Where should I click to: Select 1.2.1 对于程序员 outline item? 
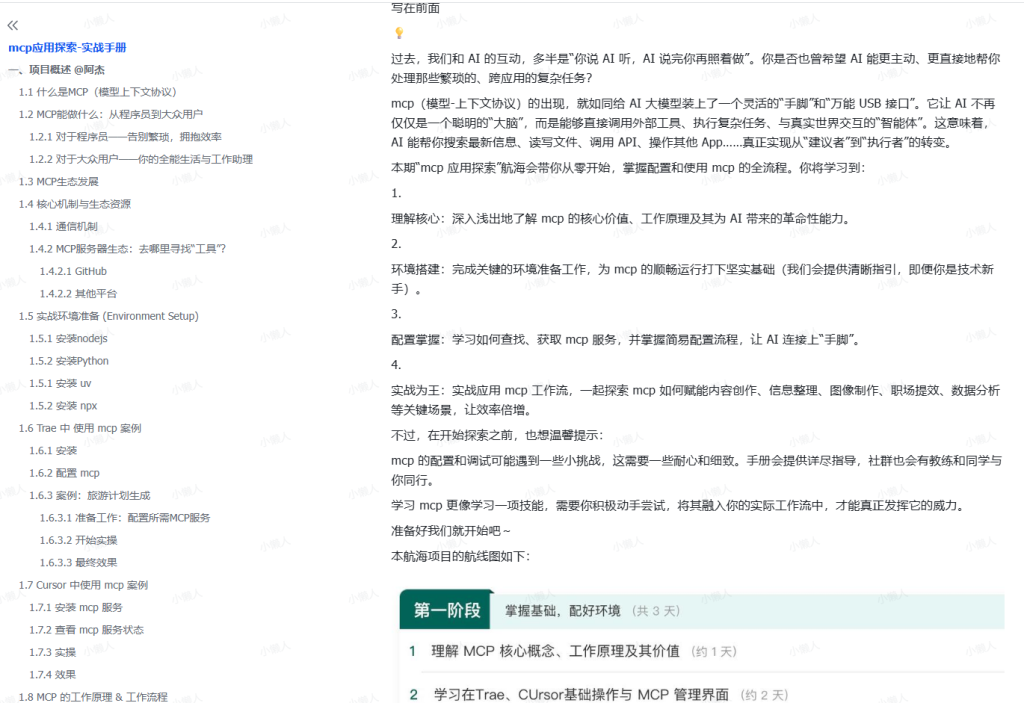tap(125, 137)
